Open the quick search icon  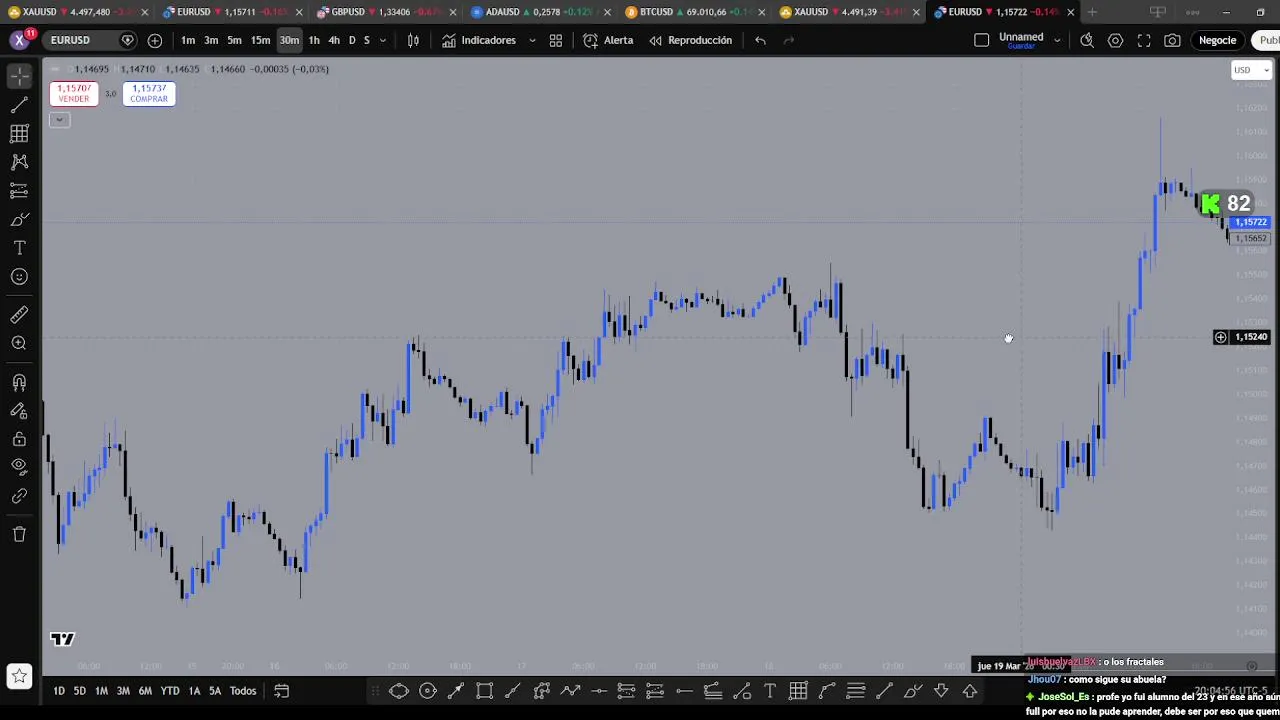click(1087, 40)
